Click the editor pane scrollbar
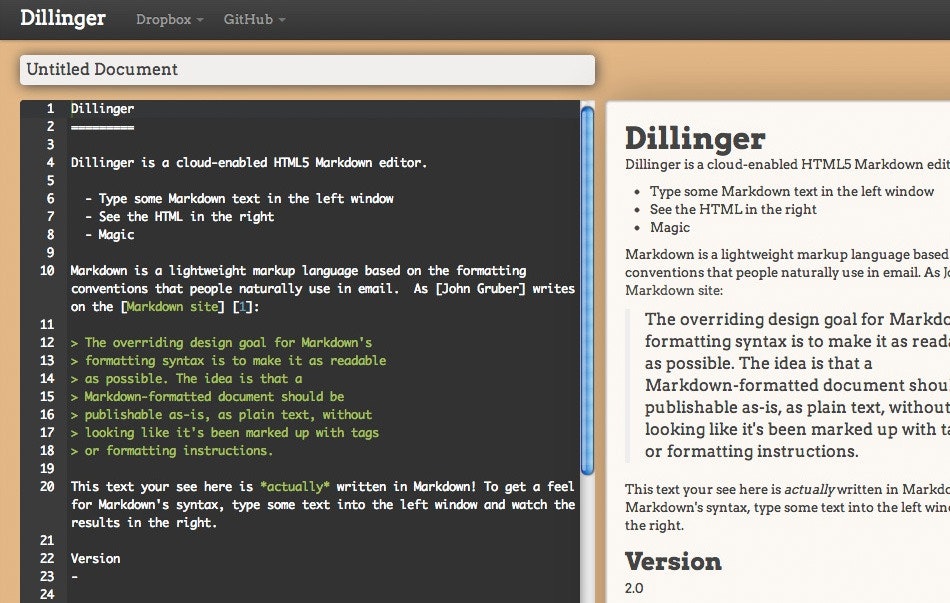The image size is (950, 603). click(x=585, y=300)
